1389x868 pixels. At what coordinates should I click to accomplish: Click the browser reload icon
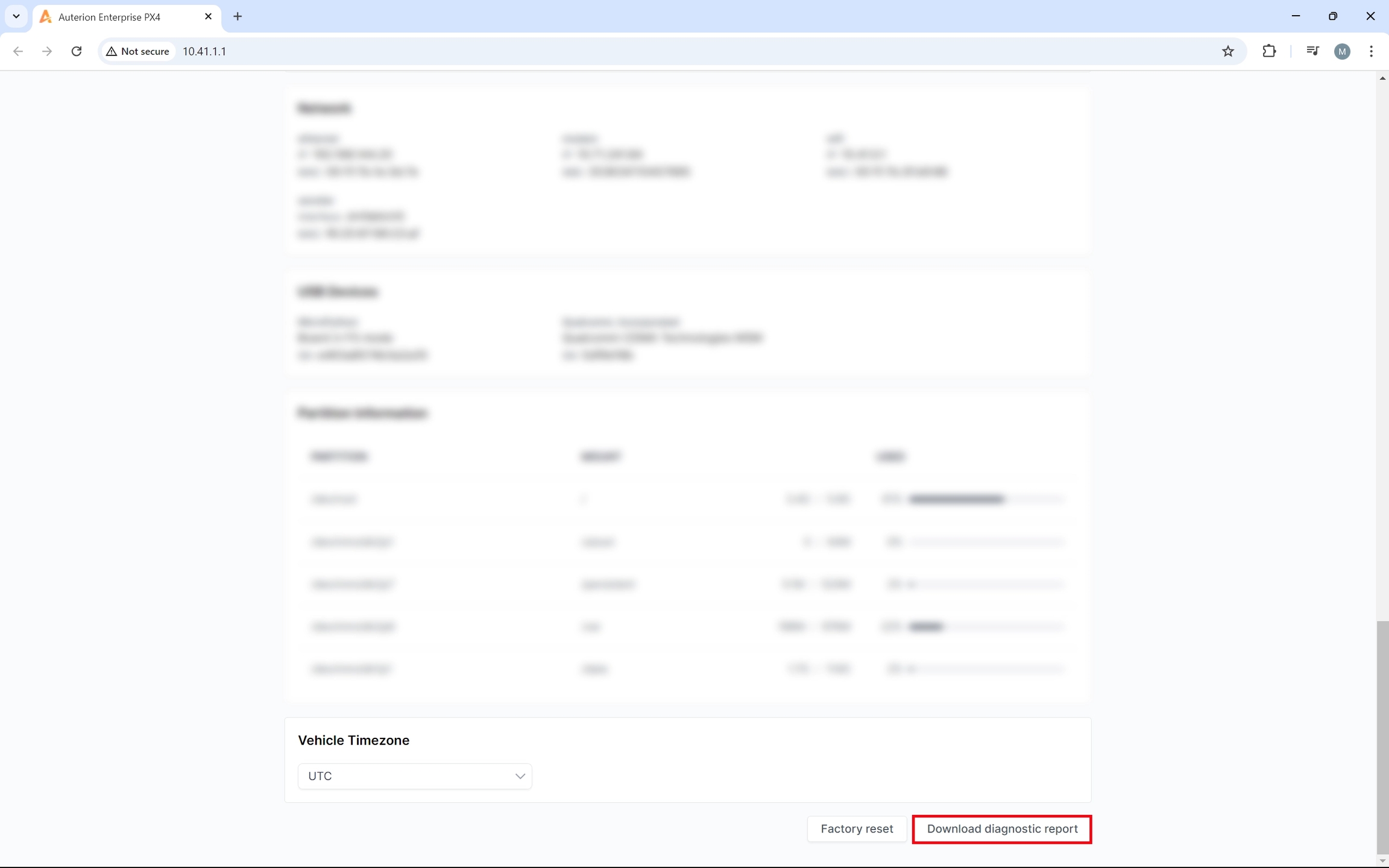point(76,51)
